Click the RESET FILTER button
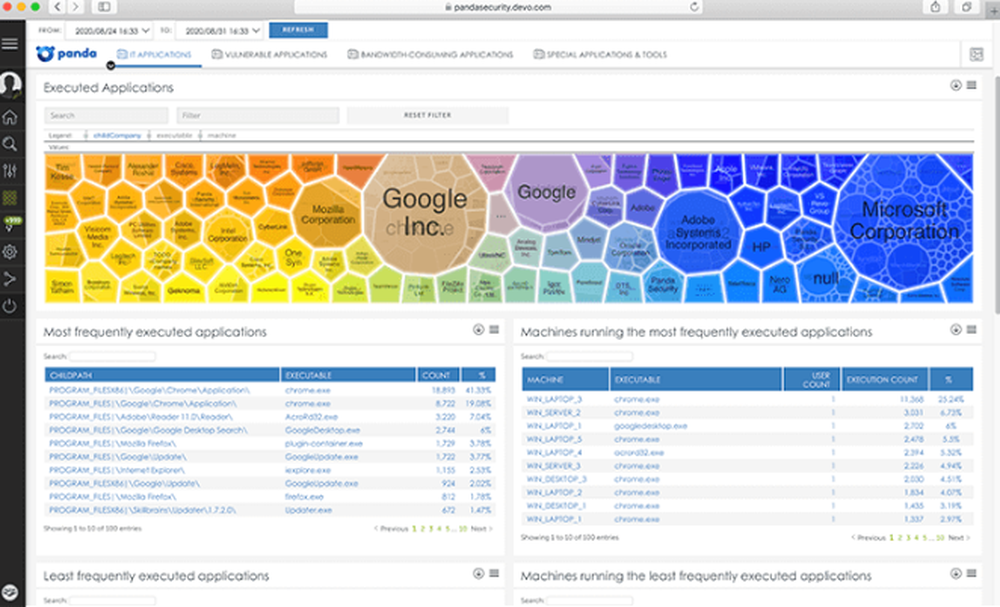The image size is (1000, 607). [427, 115]
